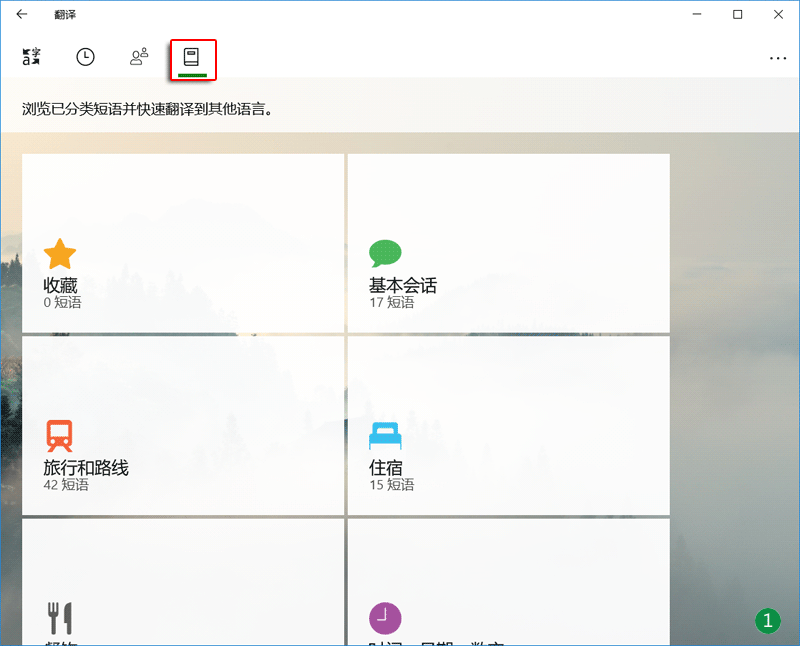Click the purple clock icon
800x646 pixels.
tap(385, 618)
